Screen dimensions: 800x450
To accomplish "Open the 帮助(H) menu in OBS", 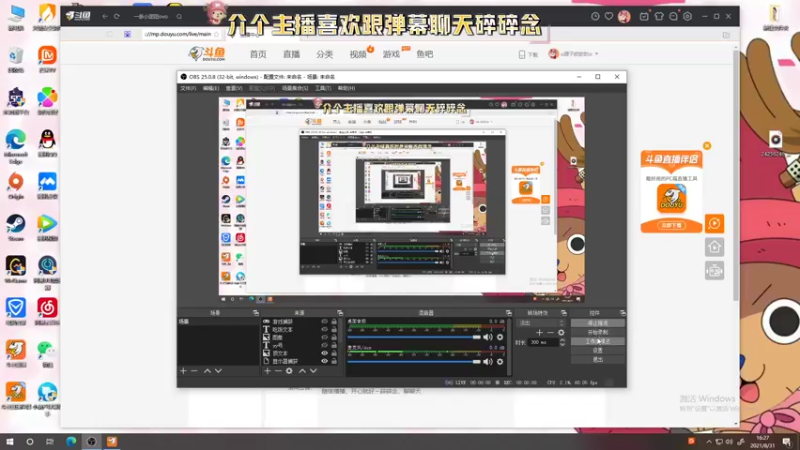I will [x=346, y=88].
